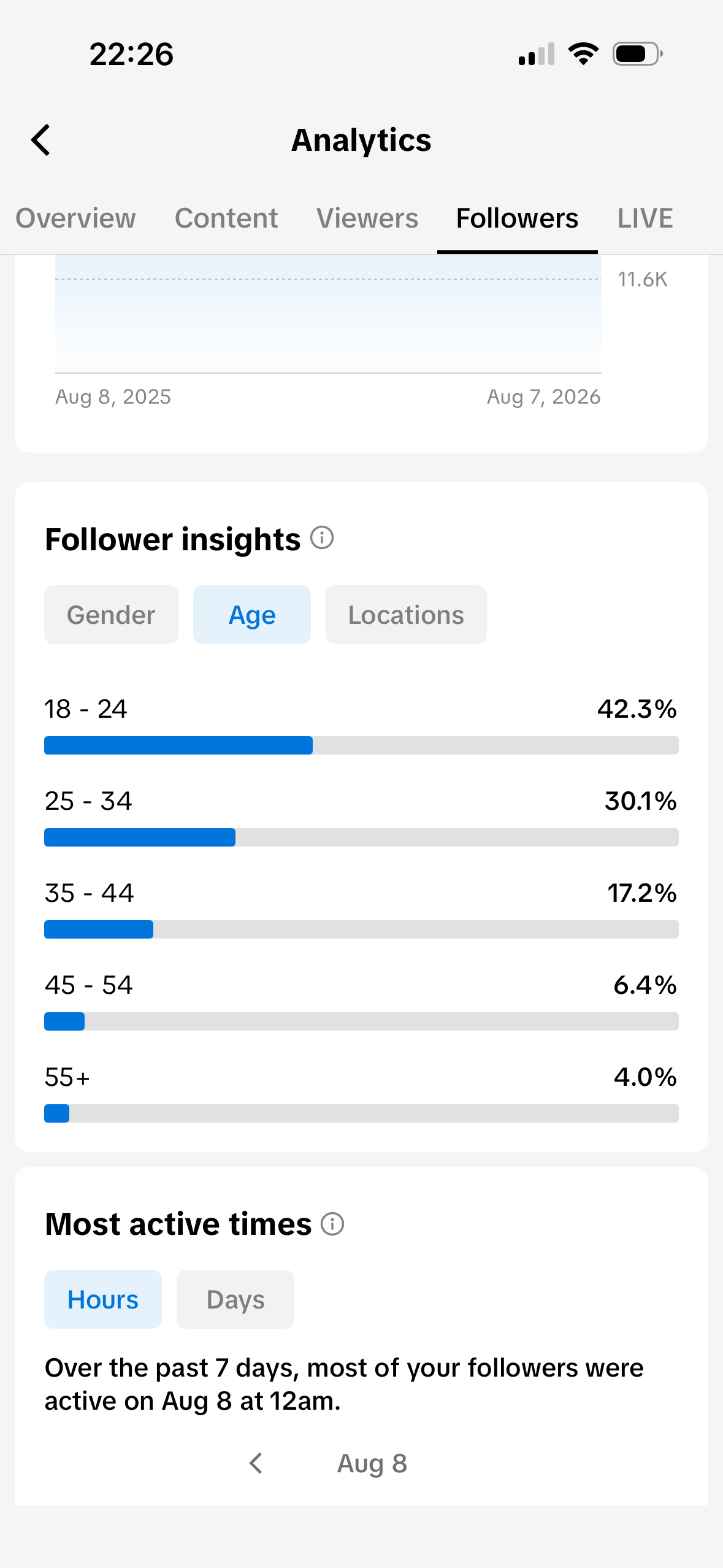Select the Age filter chip
This screenshot has height=1568, width=723.
pos(252,615)
